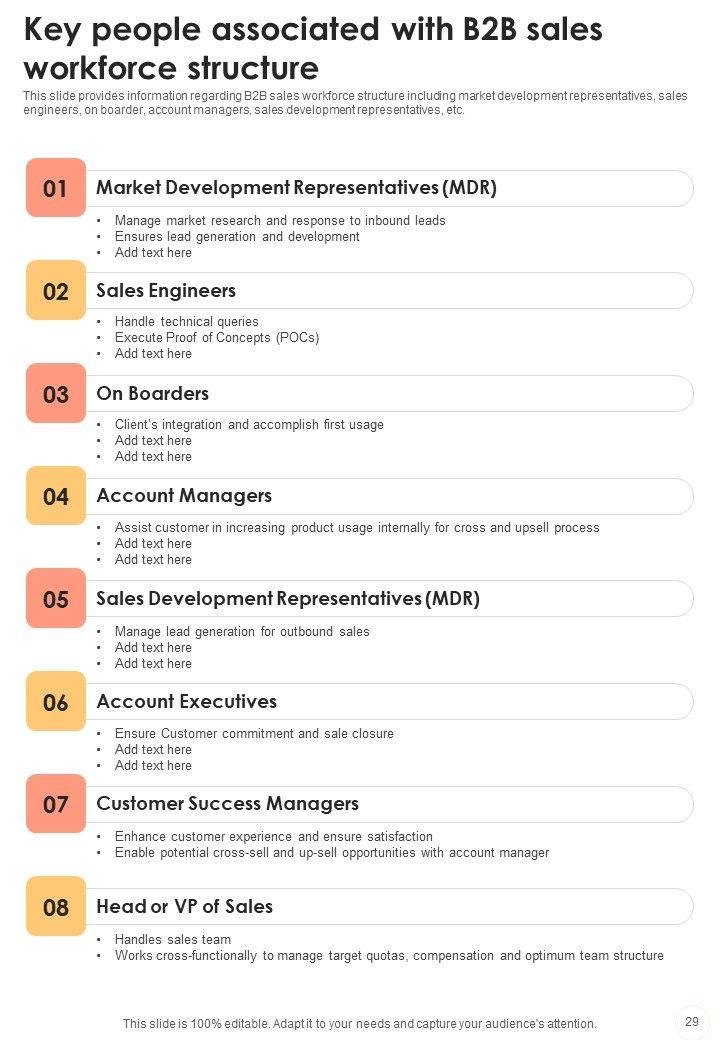This screenshot has width=720, height=1040.
Task: Click the yellow 02 number badge
Action: click(x=56, y=291)
